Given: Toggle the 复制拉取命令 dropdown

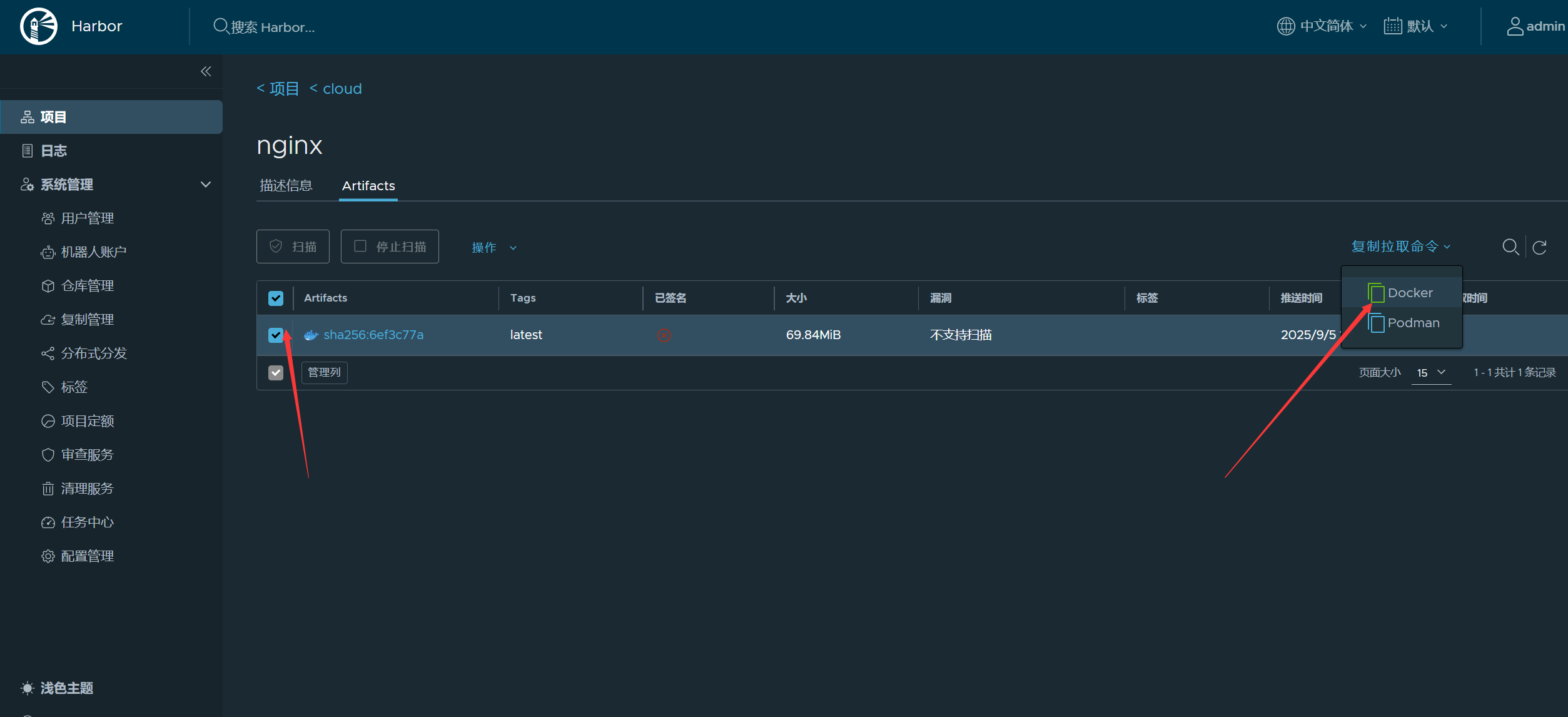Looking at the screenshot, I should pyautogui.click(x=1401, y=247).
